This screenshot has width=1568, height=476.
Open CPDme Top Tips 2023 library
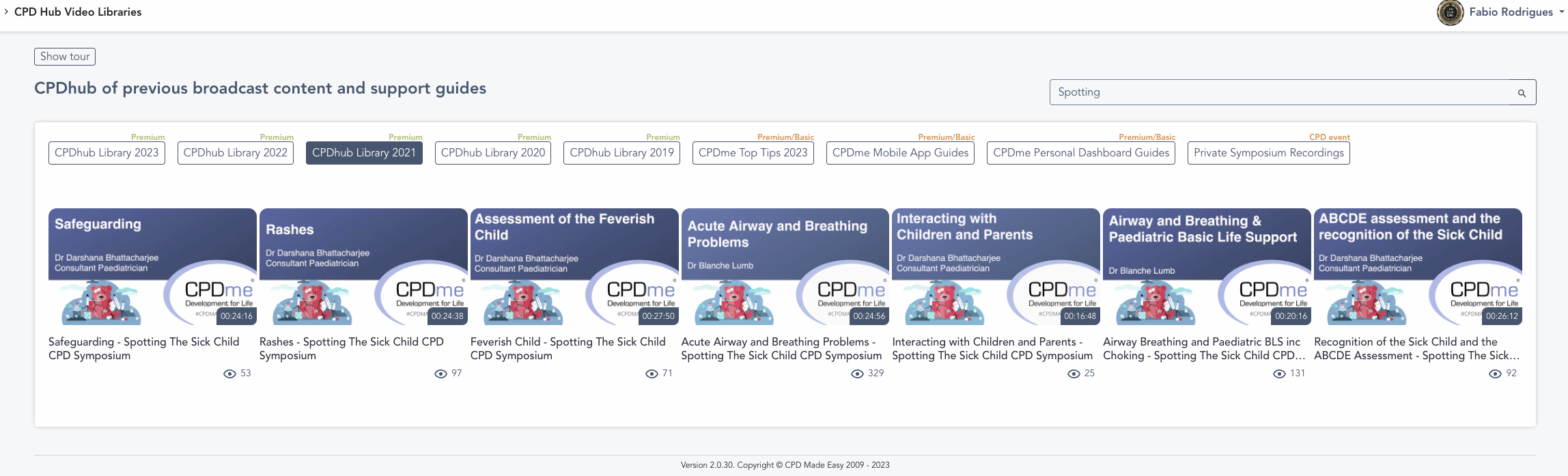pos(753,153)
